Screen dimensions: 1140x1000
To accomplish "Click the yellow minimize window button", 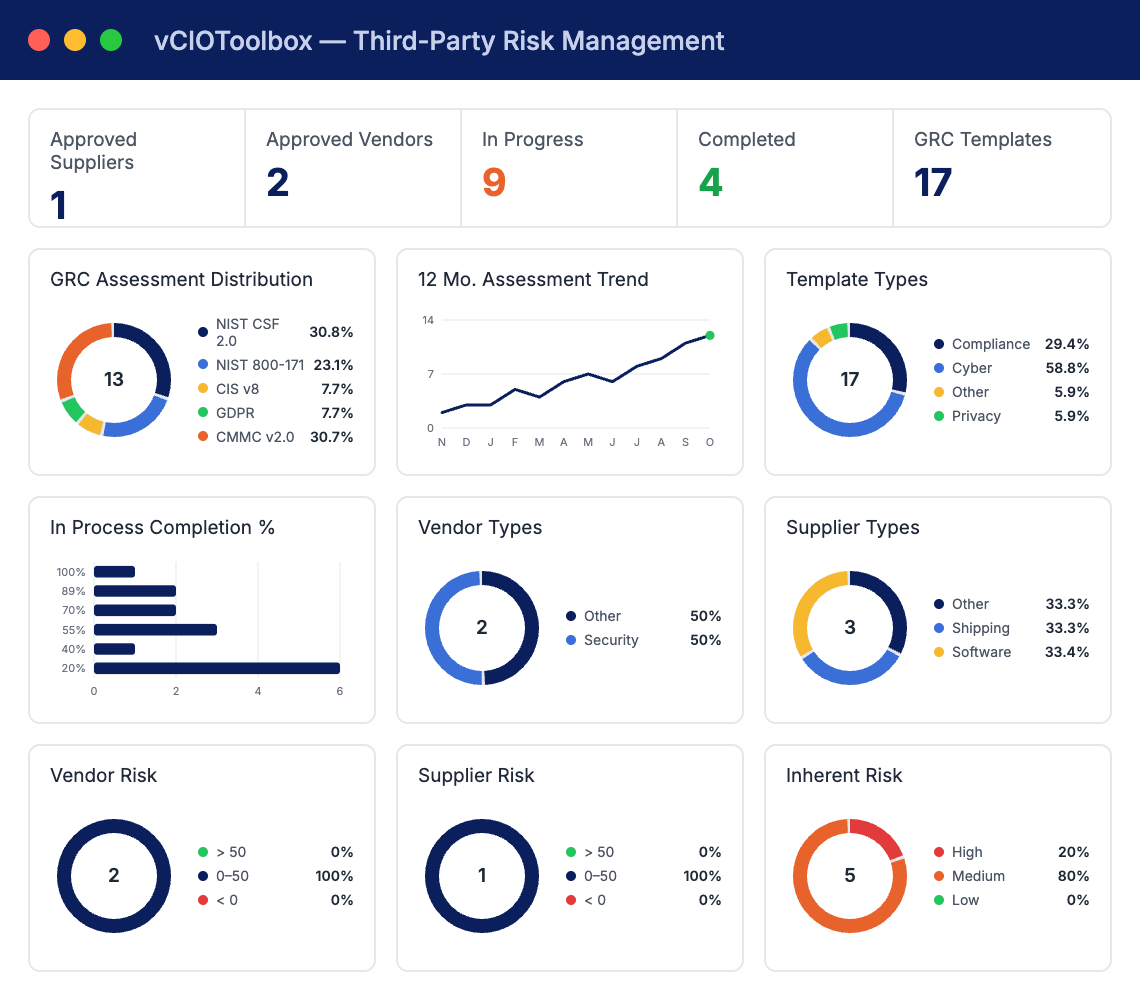I will [75, 40].
